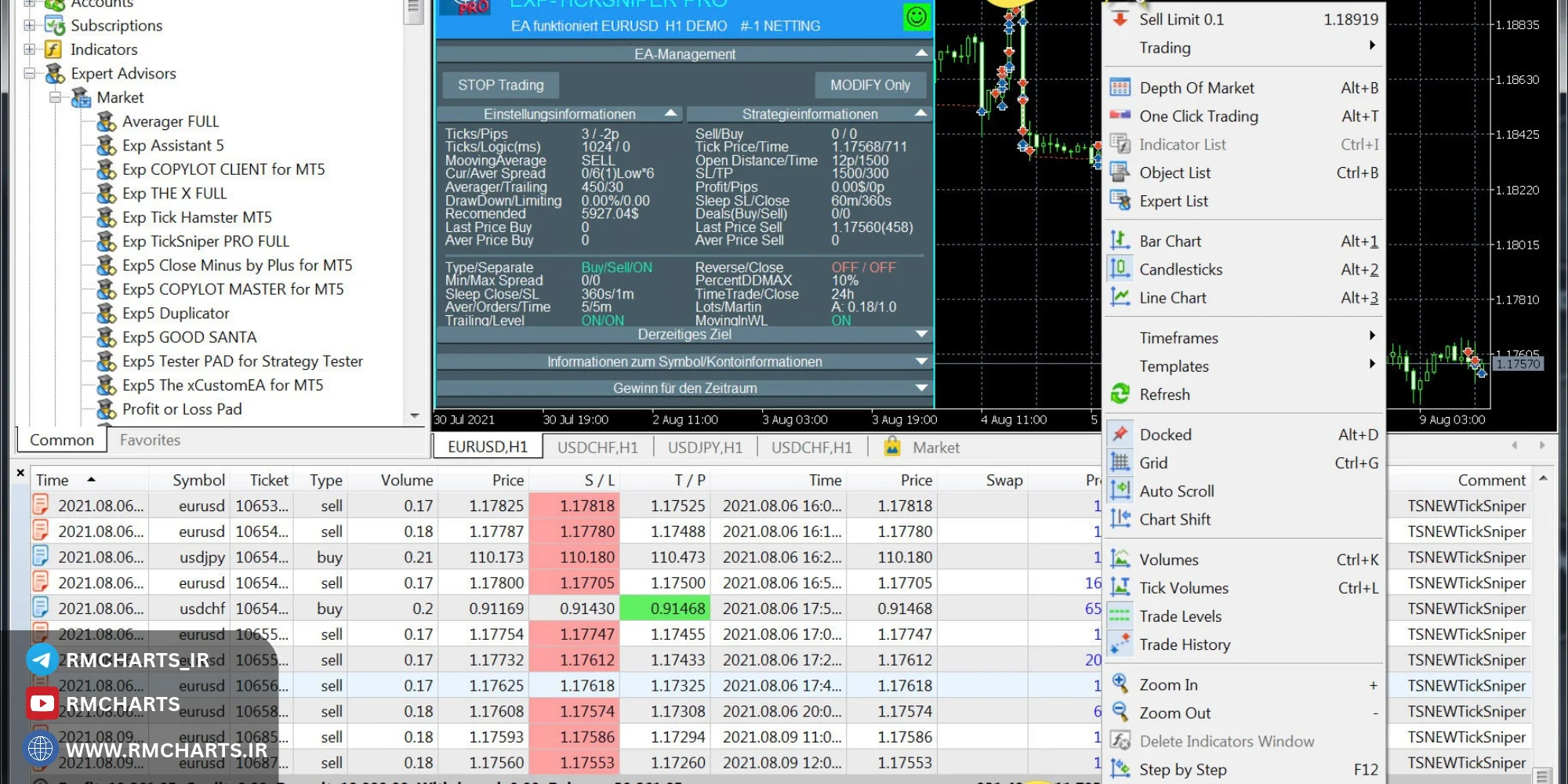Click the Zoom Out magnifier icon
1568x784 pixels.
[1120, 713]
